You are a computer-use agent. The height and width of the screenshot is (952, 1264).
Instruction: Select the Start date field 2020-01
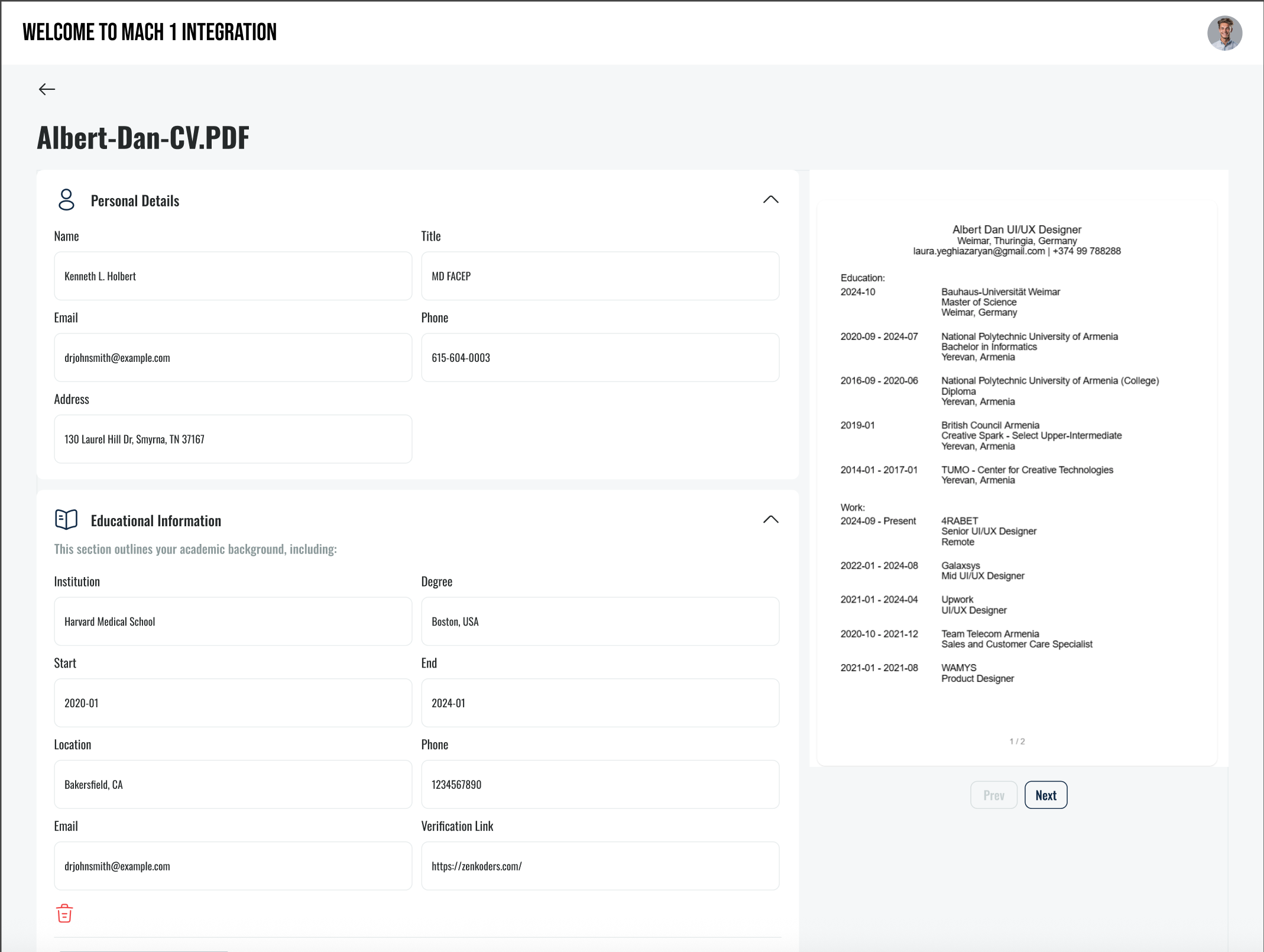coord(232,702)
